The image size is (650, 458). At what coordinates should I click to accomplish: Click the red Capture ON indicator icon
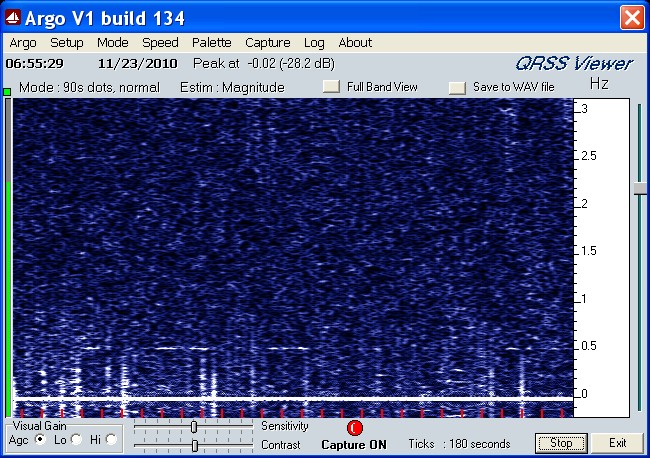click(354, 427)
